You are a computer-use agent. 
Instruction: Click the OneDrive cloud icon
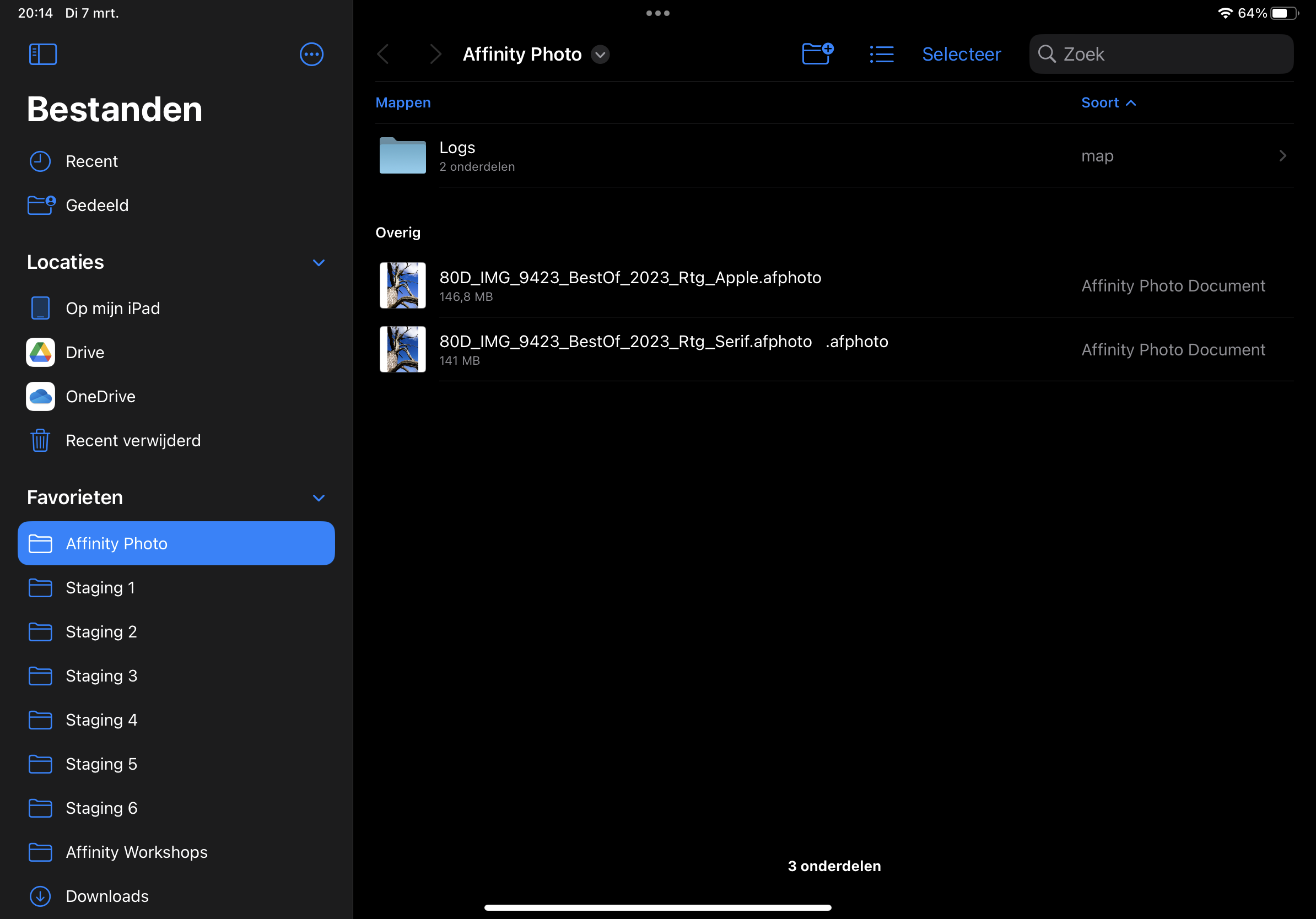tap(40, 397)
